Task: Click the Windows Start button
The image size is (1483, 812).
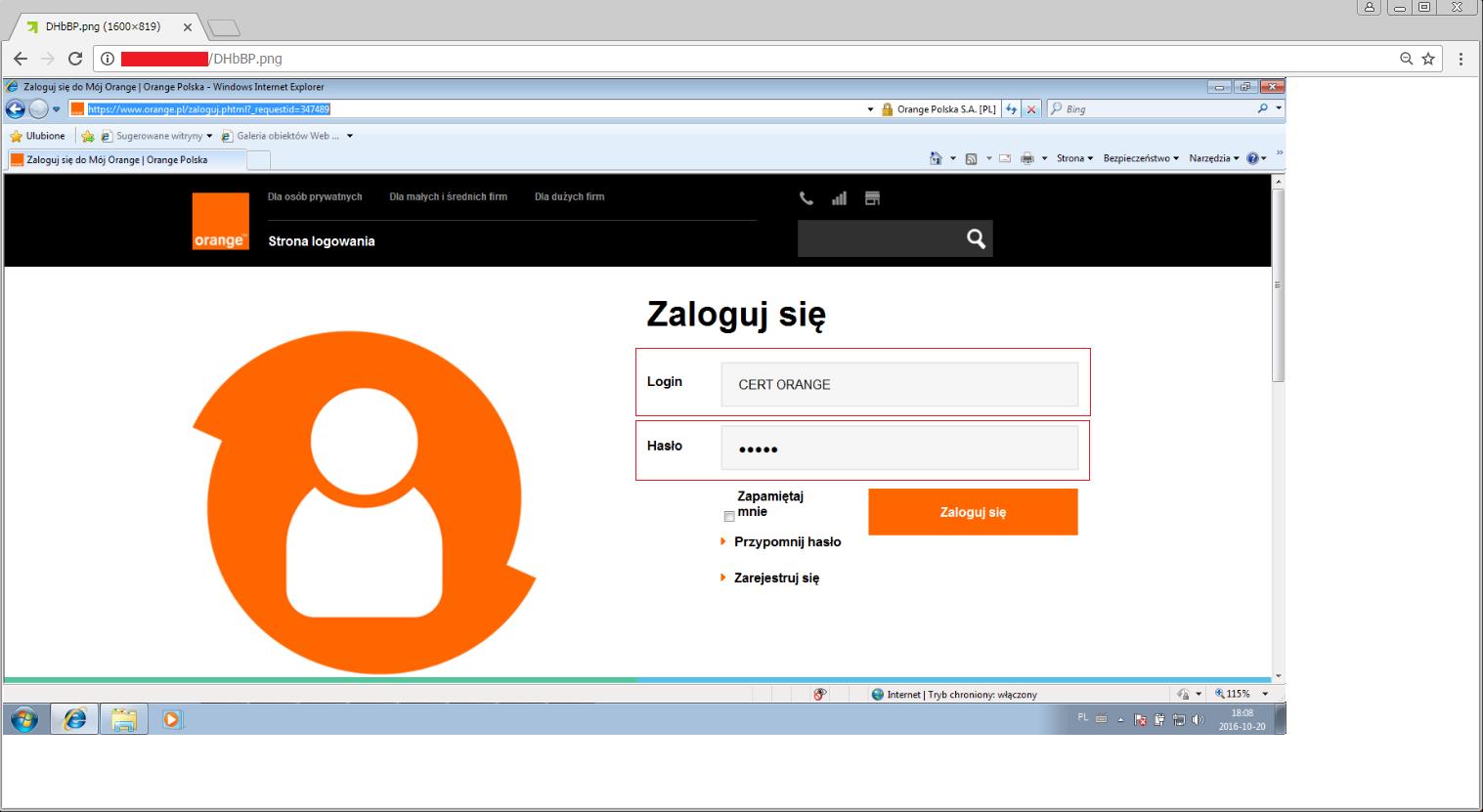Action: click(x=24, y=720)
